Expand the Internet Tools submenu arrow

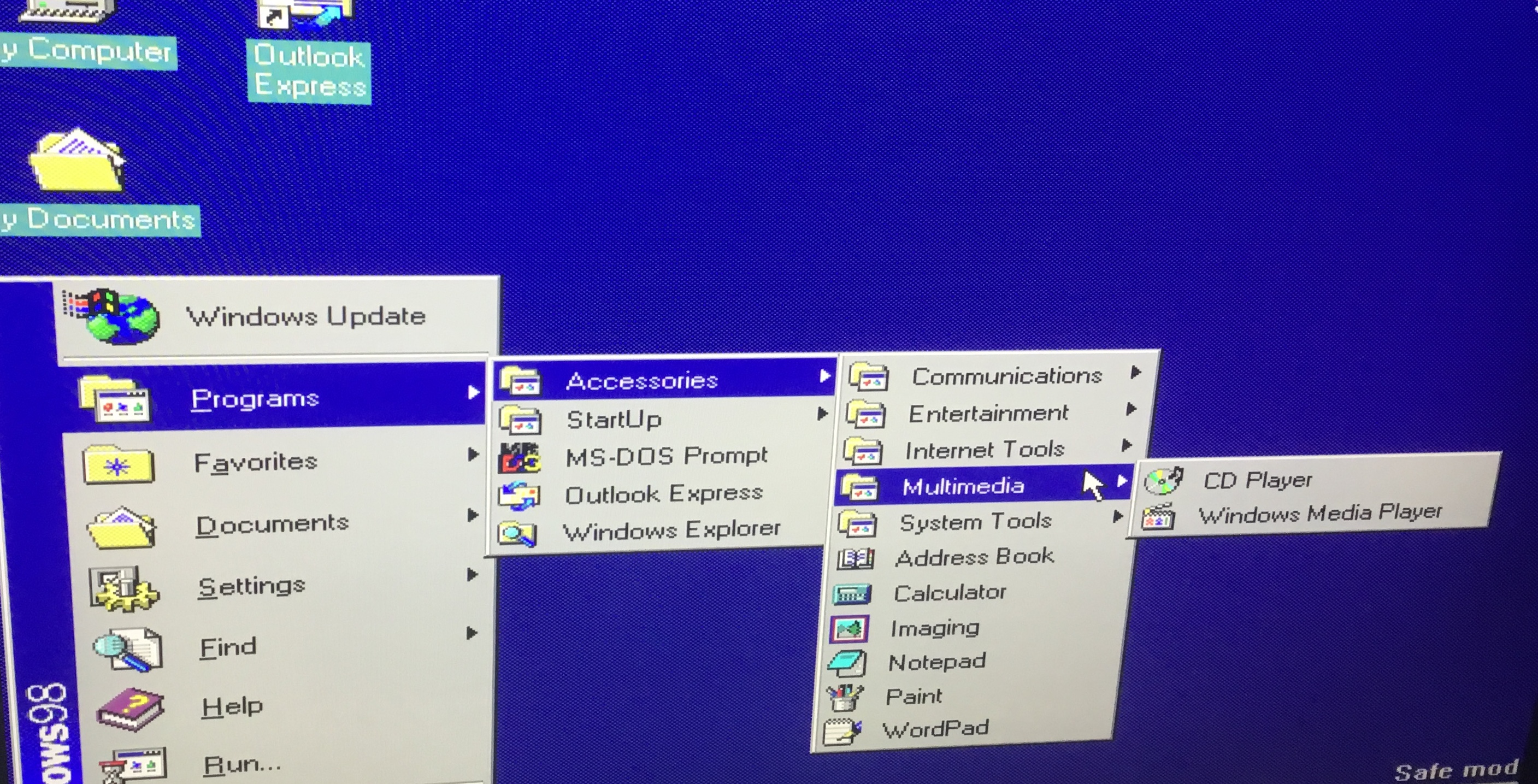(x=1127, y=445)
